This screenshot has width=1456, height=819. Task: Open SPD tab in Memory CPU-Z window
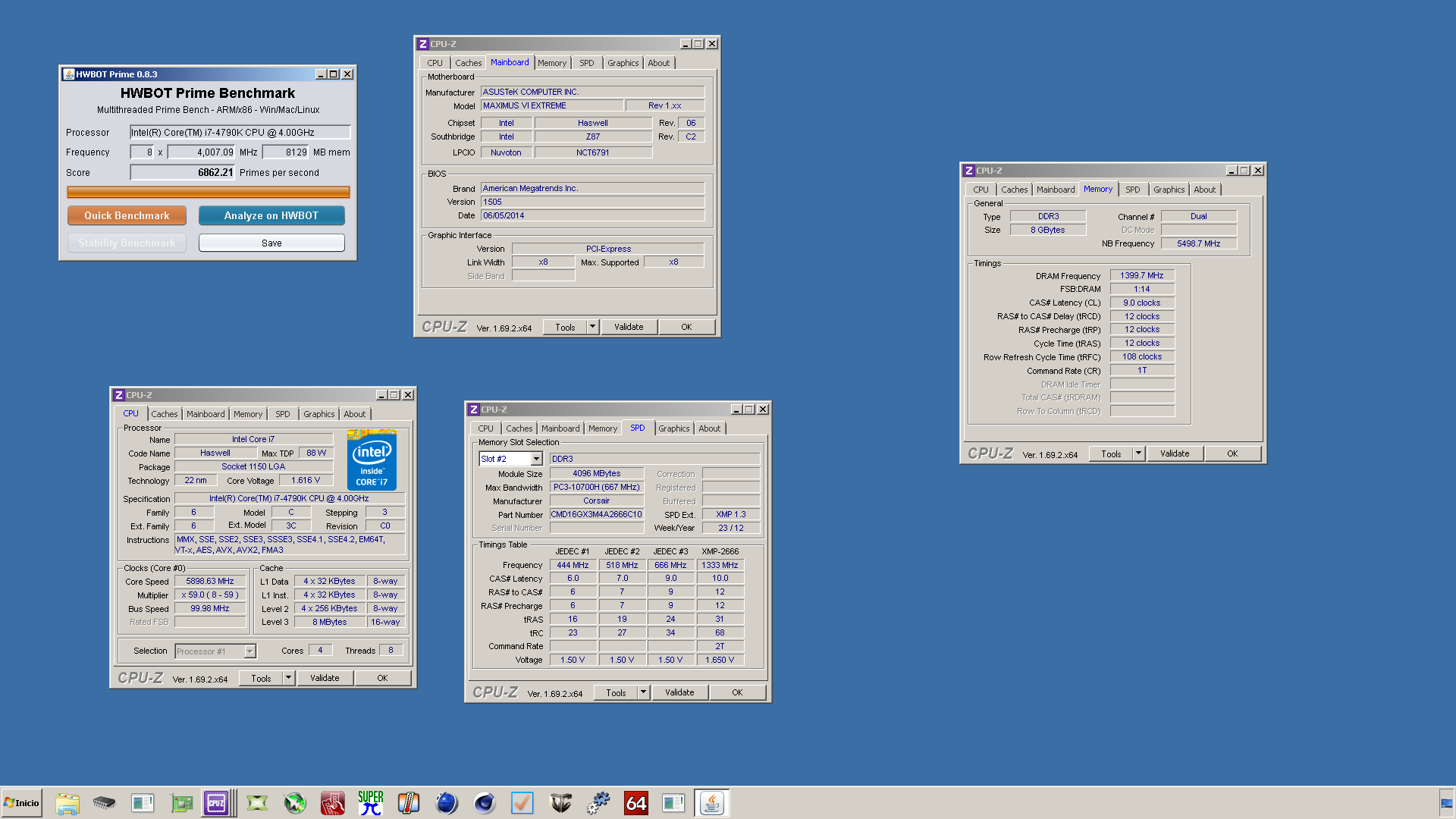[x=1132, y=190]
